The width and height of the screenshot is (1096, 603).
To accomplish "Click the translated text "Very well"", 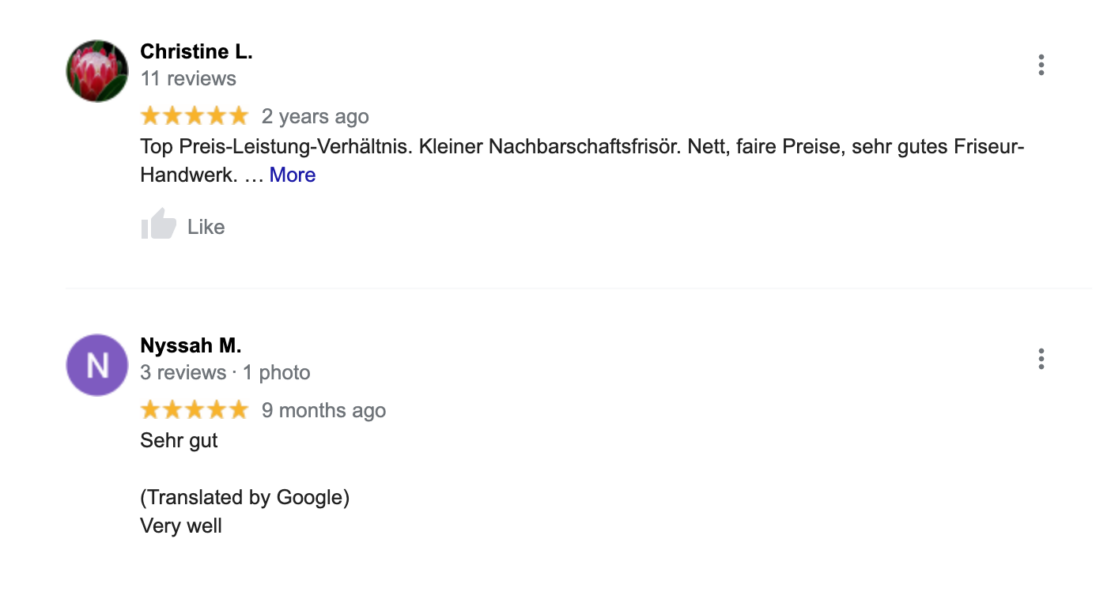I will (181, 526).
